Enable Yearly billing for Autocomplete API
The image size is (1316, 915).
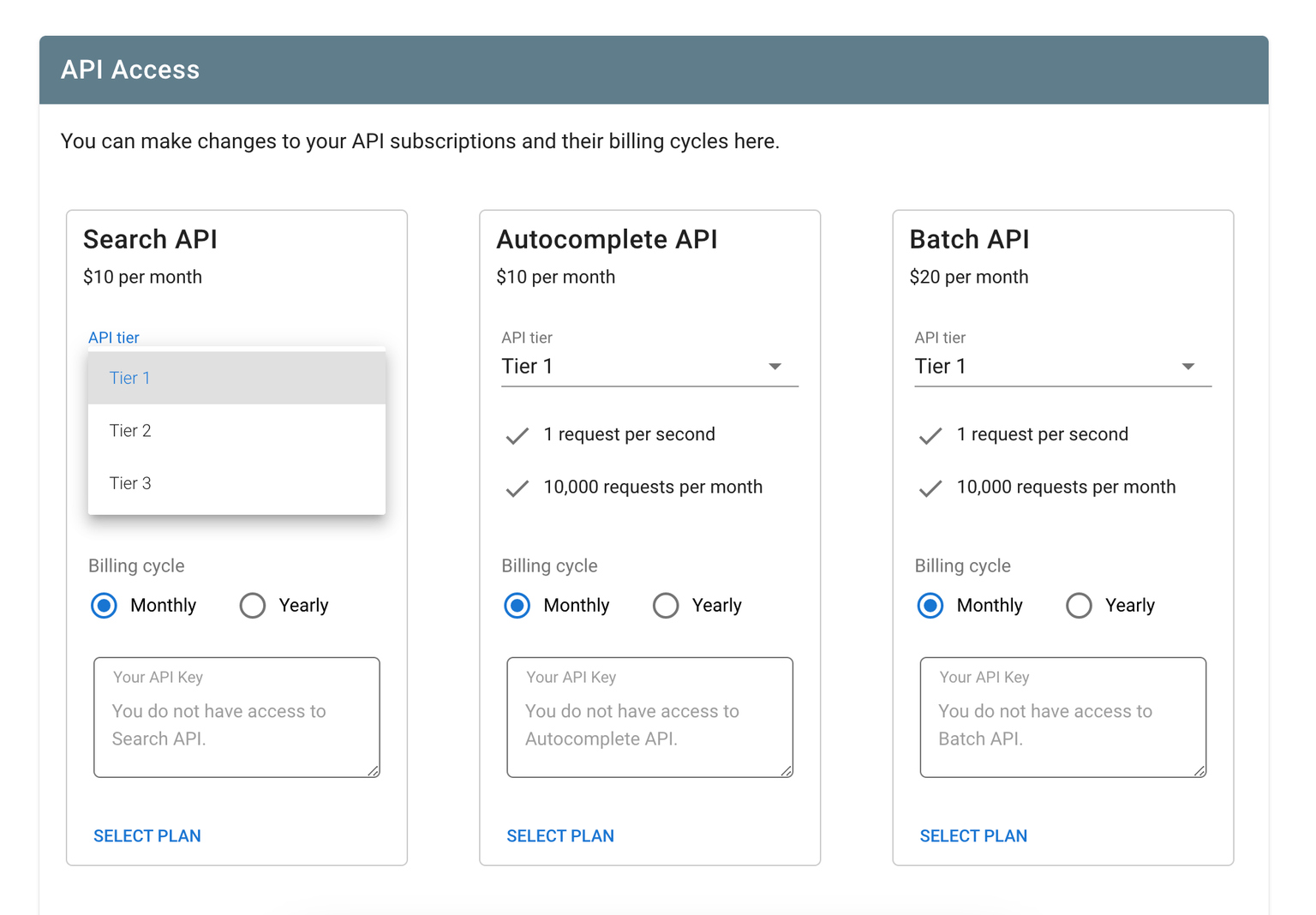(666, 606)
